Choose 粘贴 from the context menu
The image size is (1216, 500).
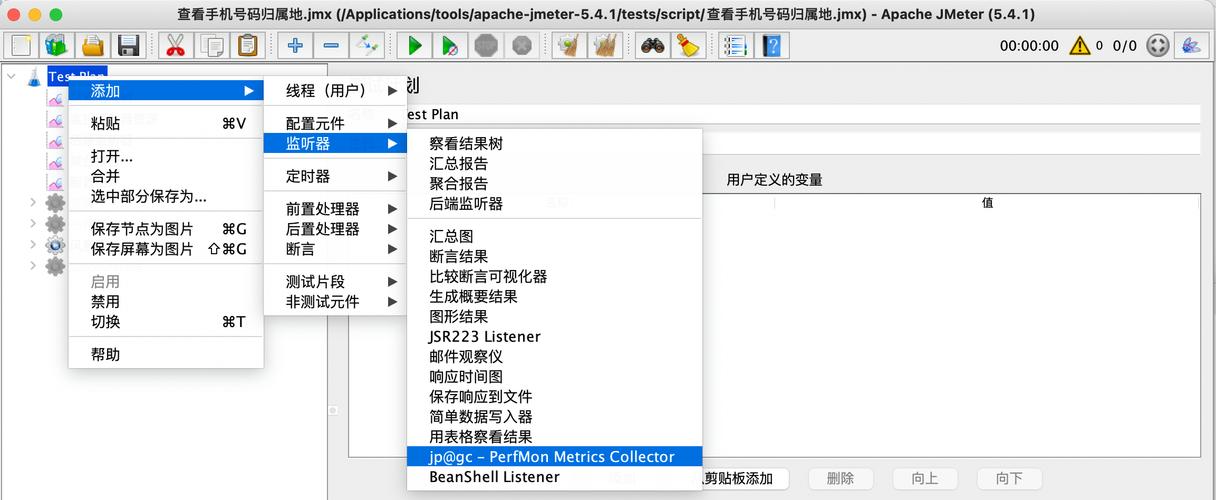166,123
